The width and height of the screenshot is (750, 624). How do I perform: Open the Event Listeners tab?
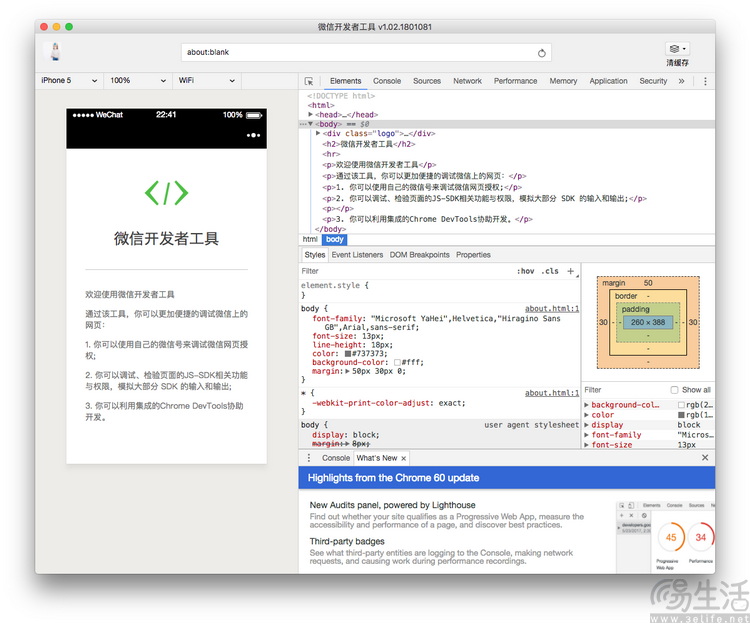click(357, 255)
